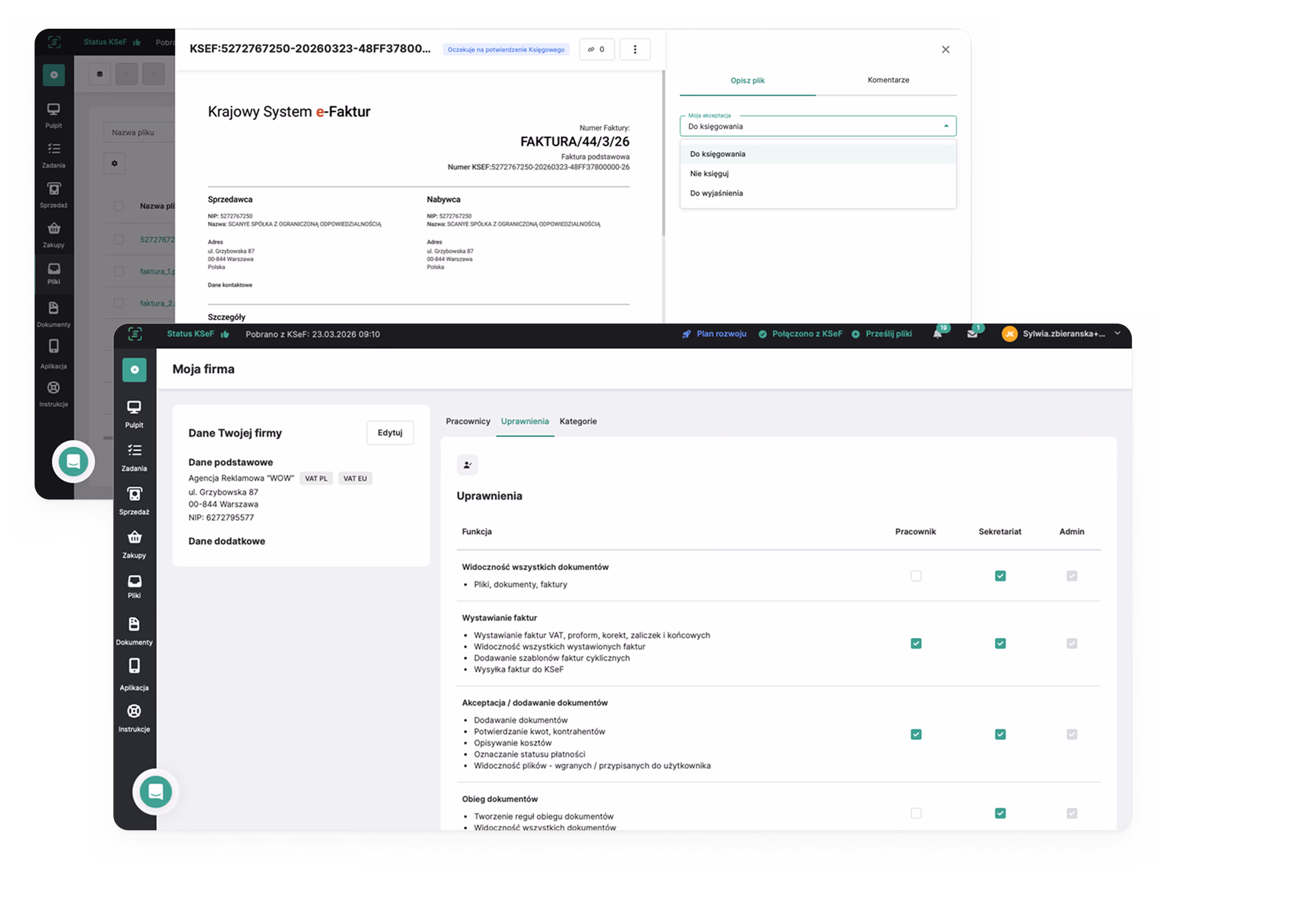
Task: Toggle Sekretariat for Widoczność wszystkich dokumentów
Action: [1000, 576]
